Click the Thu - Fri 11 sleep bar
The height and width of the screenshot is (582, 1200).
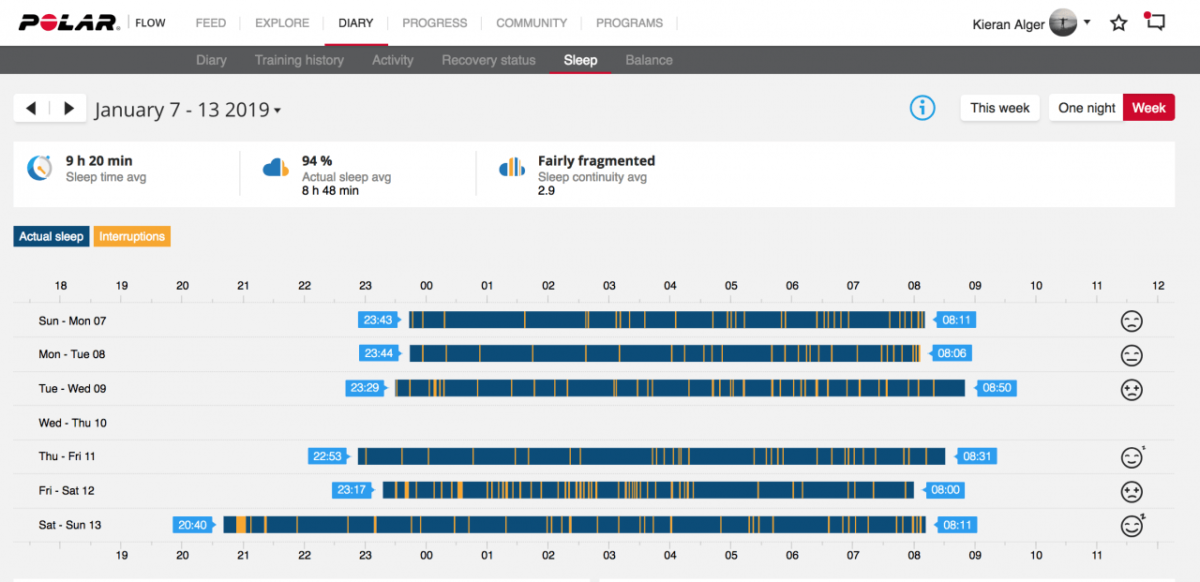pyautogui.click(x=651, y=457)
